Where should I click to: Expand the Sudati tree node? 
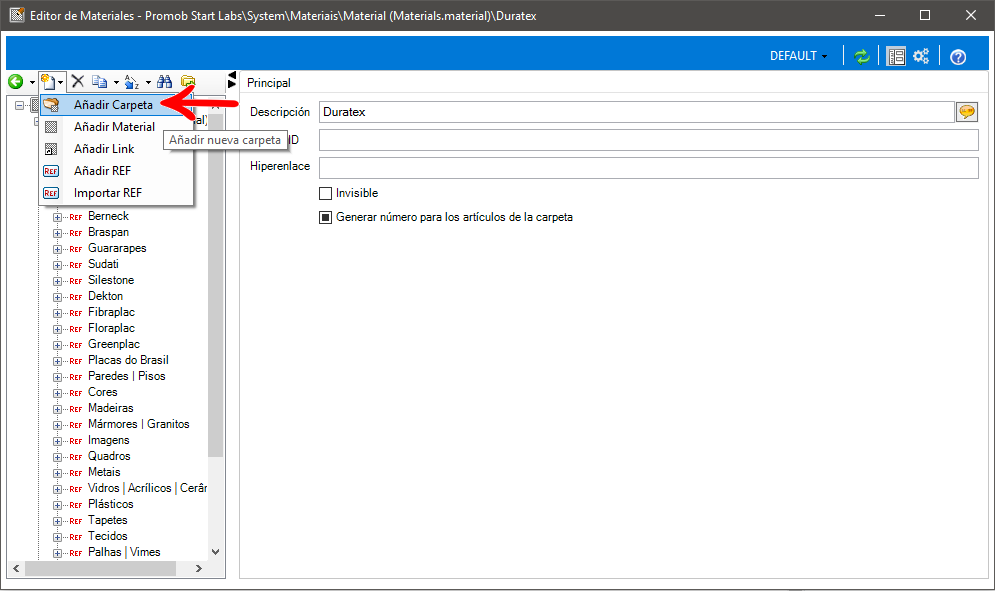(57, 265)
